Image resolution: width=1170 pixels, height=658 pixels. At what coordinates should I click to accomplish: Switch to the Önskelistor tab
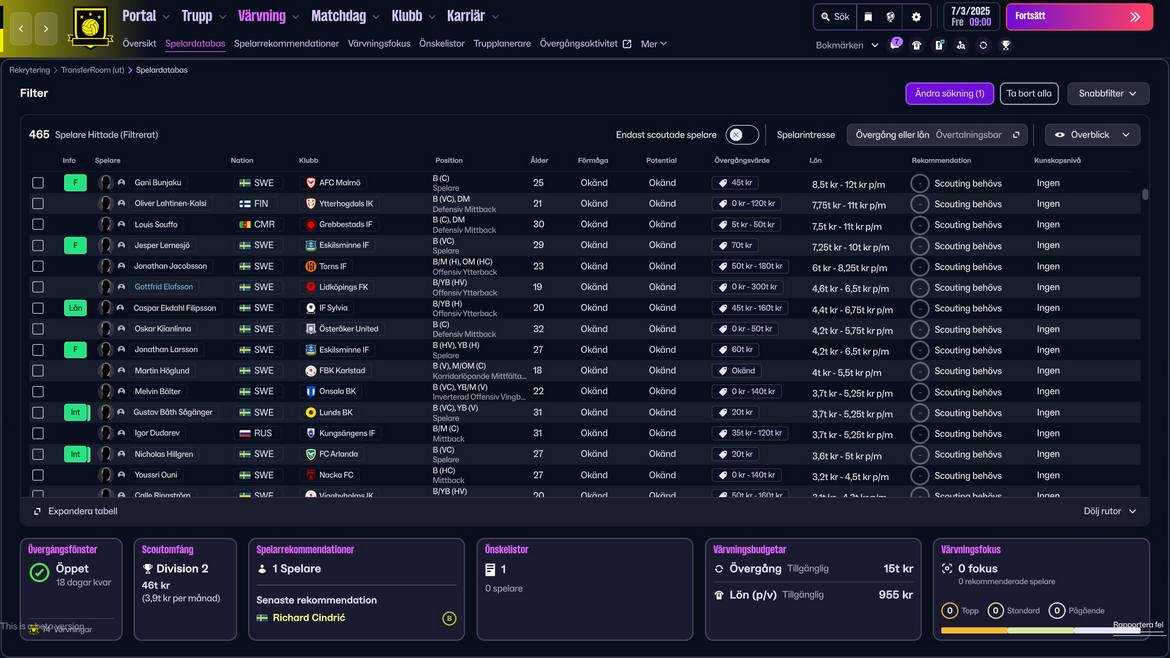coord(442,44)
